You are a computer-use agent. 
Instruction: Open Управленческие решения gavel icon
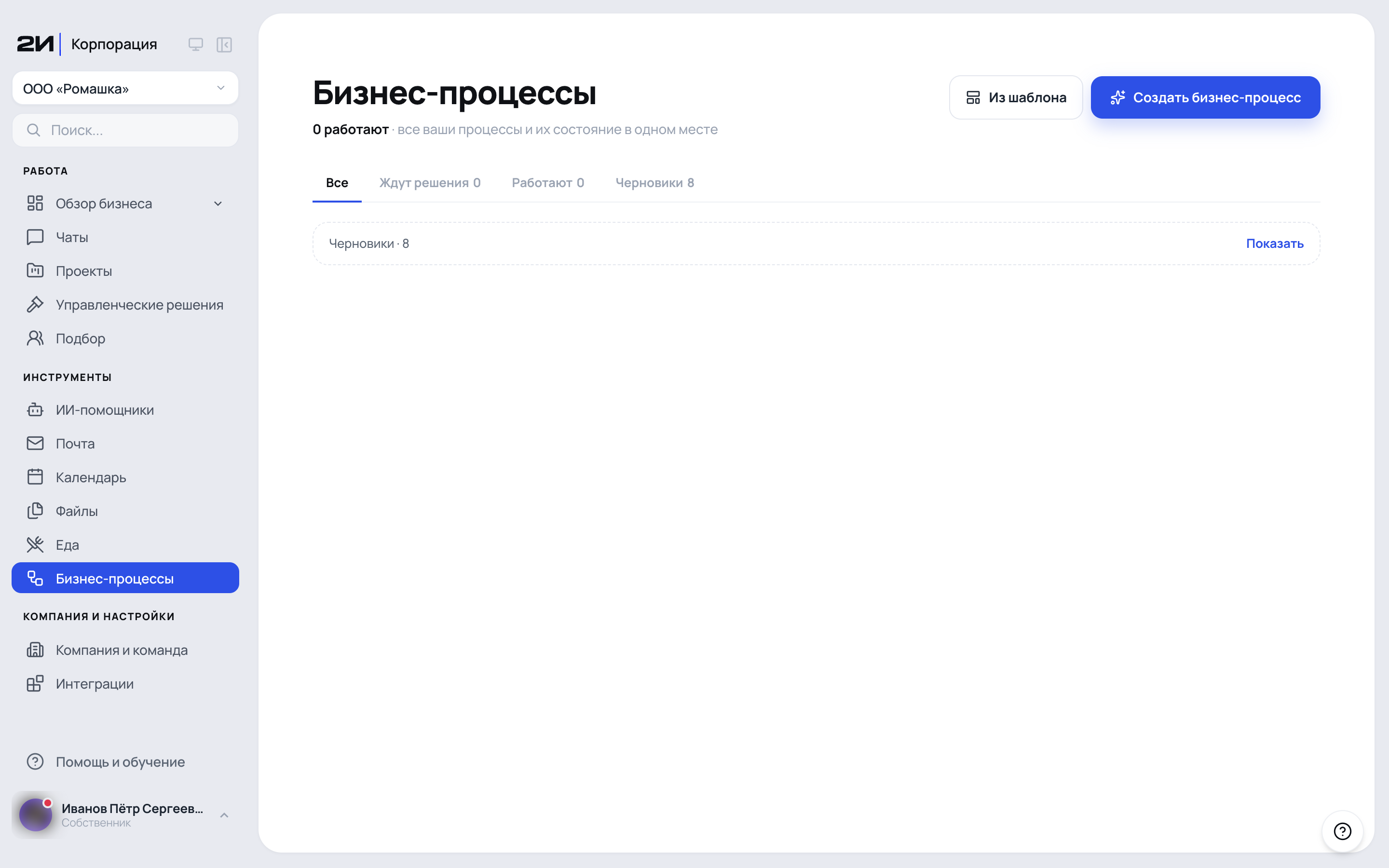click(x=35, y=304)
